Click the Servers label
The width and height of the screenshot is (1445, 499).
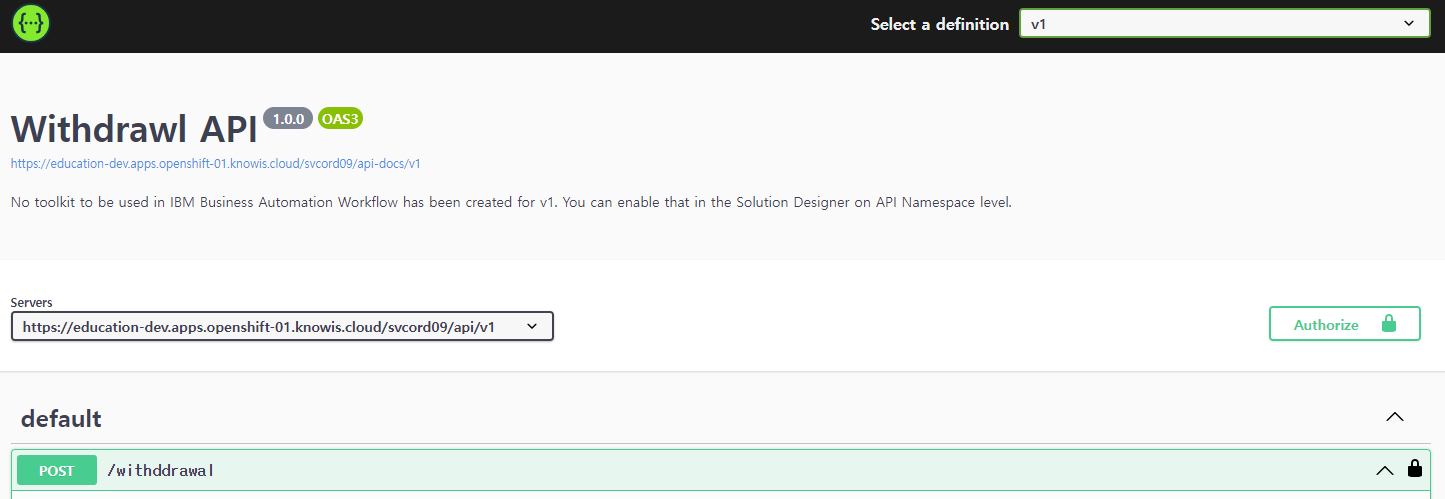coord(32,302)
